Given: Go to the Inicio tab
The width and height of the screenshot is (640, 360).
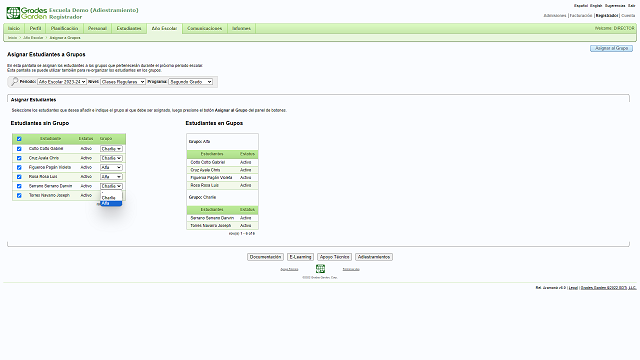Looking at the screenshot, I should click(x=14, y=29).
